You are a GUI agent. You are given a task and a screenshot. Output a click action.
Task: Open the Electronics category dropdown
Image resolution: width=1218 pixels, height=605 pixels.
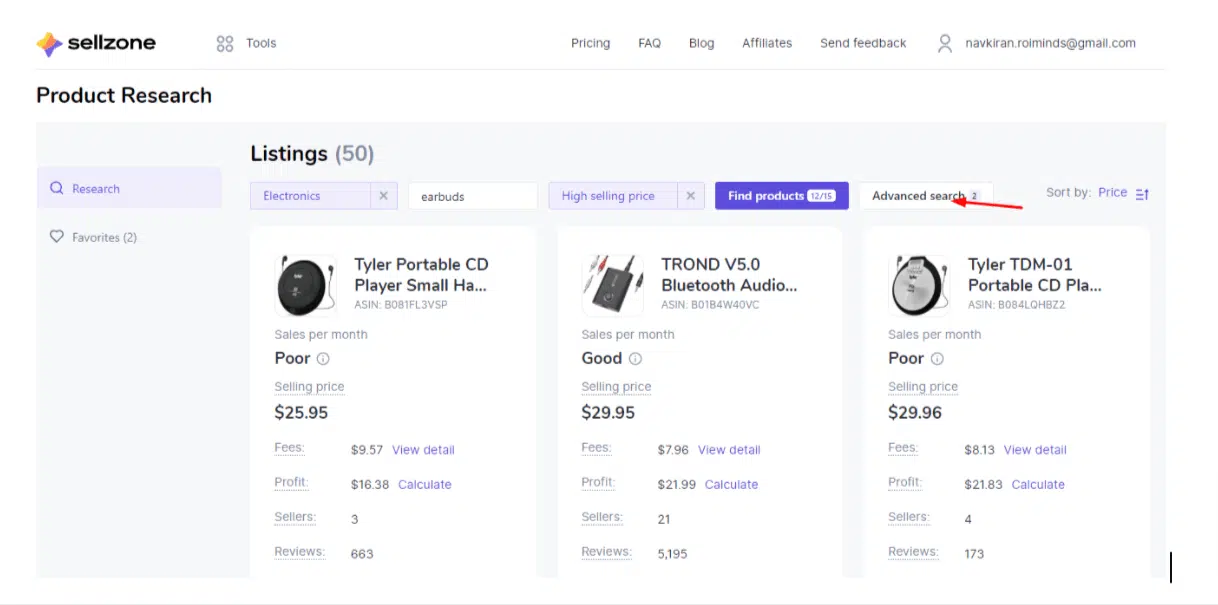tap(310, 196)
